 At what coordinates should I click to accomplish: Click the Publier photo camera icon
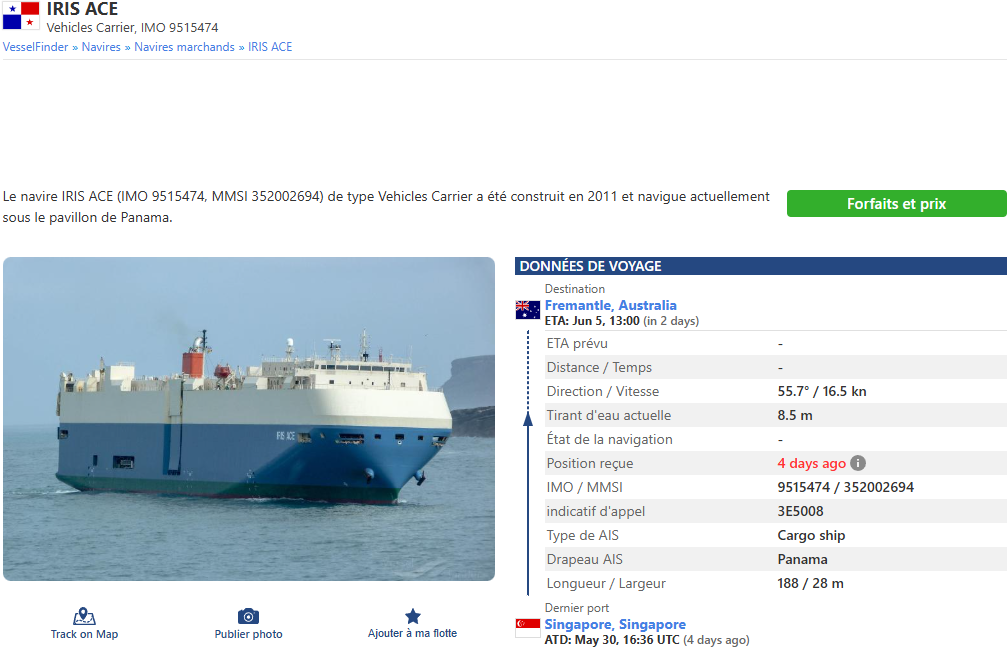point(248,617)
